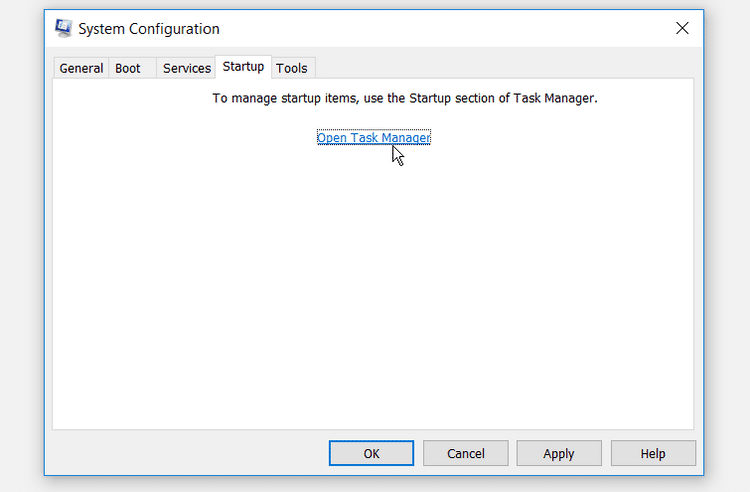Go to the Tools tab
Viewport: 750px width, 492px height.
coord(292,68)
